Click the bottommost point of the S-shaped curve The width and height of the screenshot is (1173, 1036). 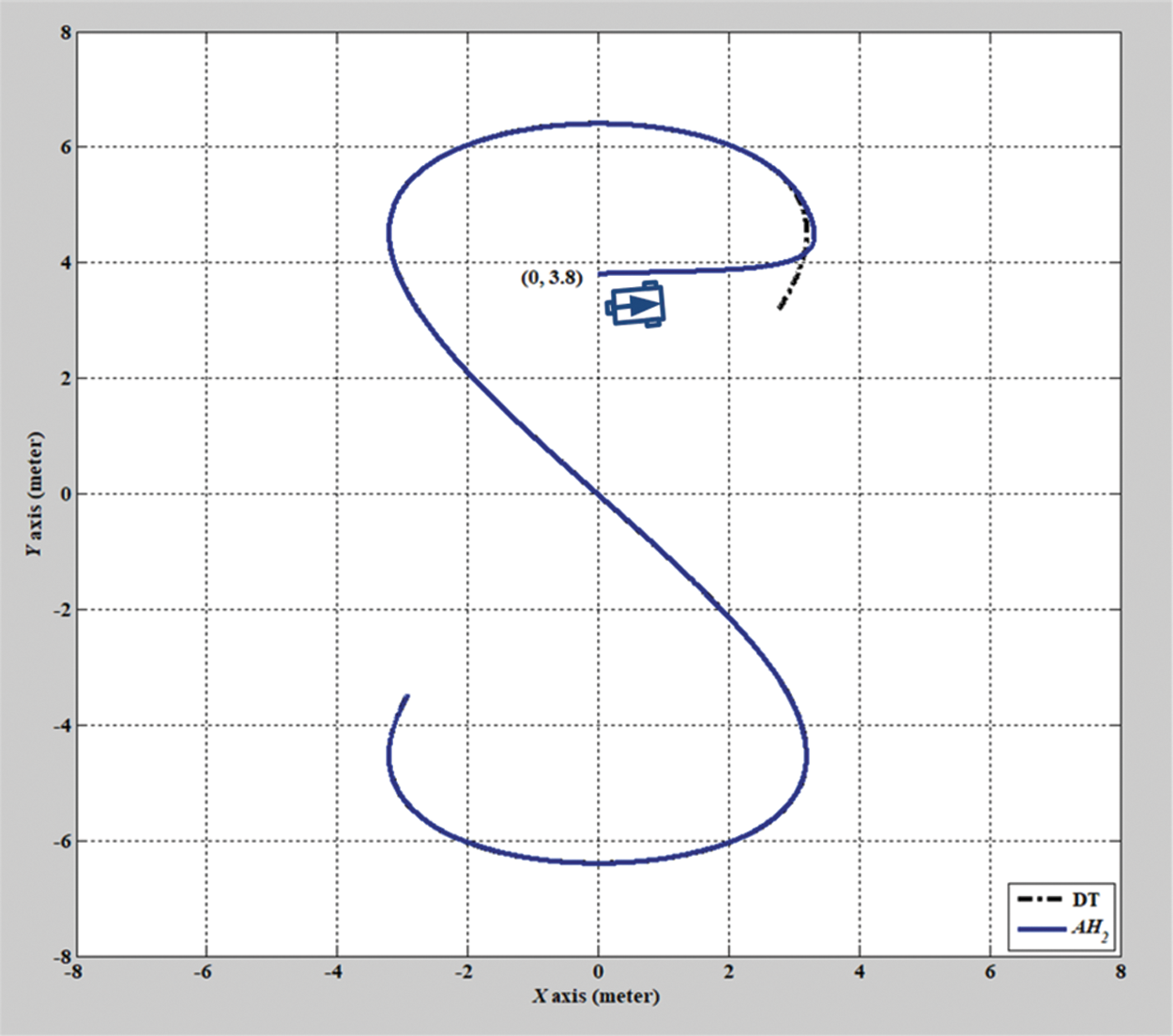598,863
